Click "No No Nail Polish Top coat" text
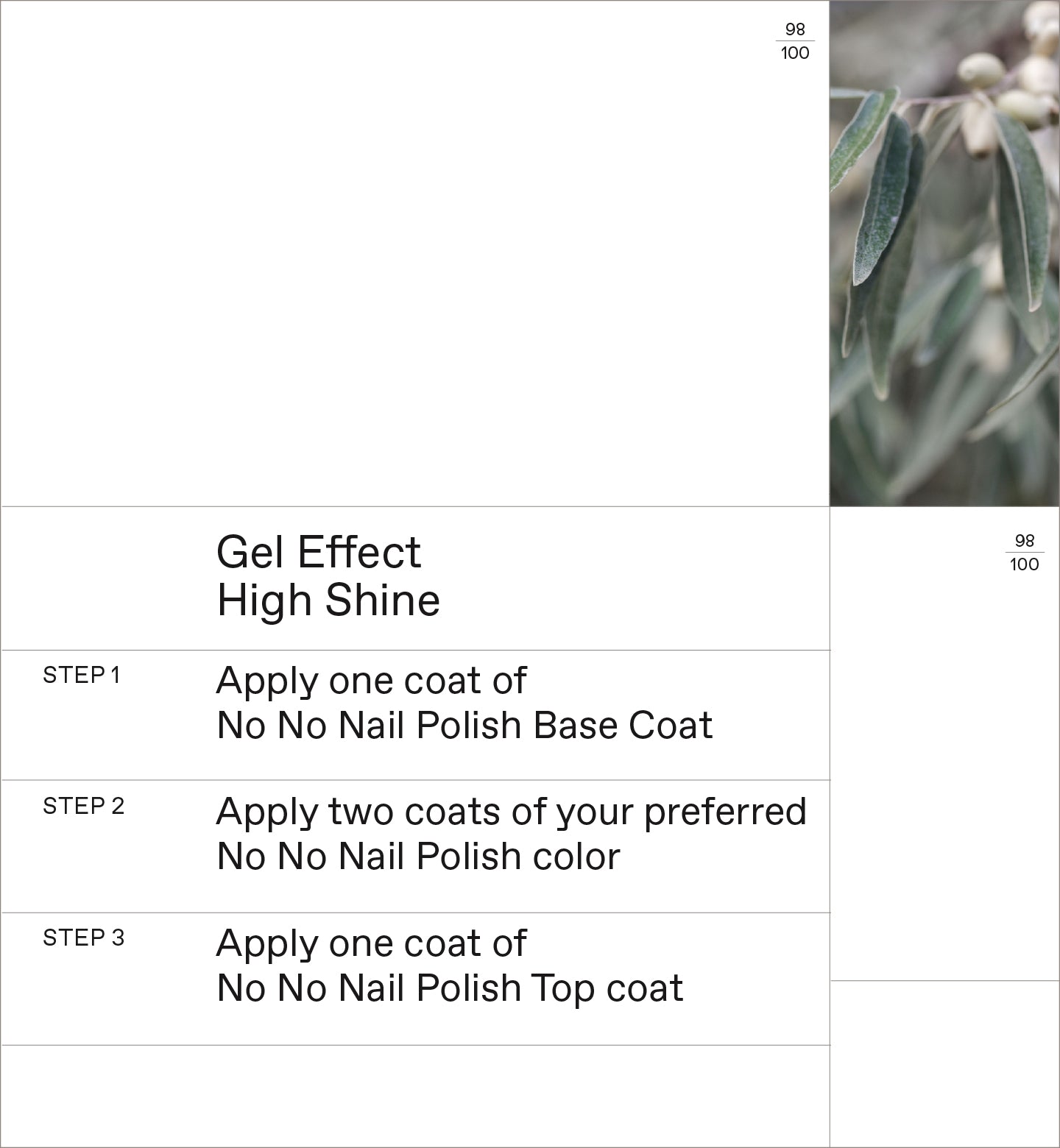Image resolution: width=1060 pixels, height=1148 pixels. [x=450, y=988]
